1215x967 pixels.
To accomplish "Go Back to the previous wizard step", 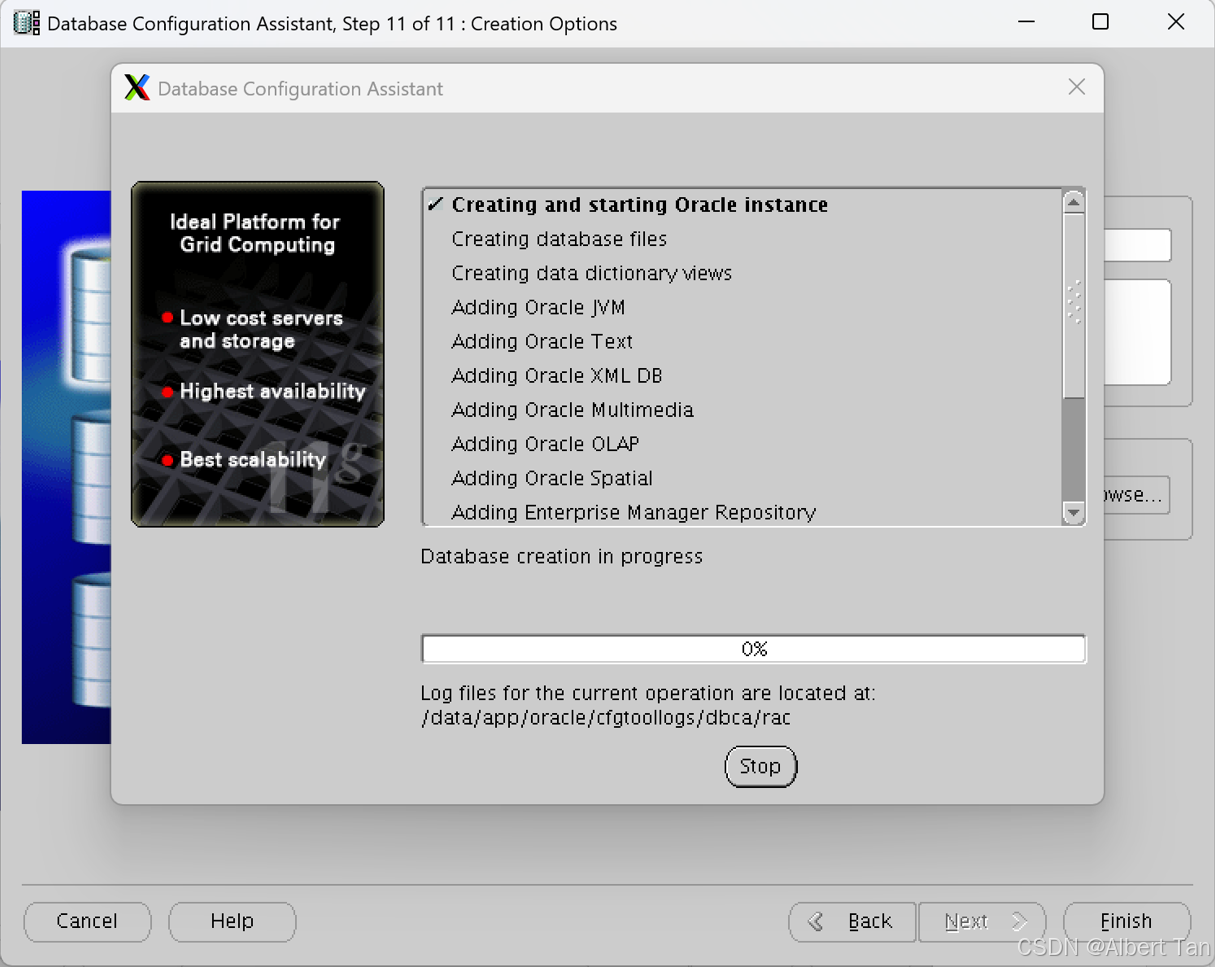I will pos(852,921).
